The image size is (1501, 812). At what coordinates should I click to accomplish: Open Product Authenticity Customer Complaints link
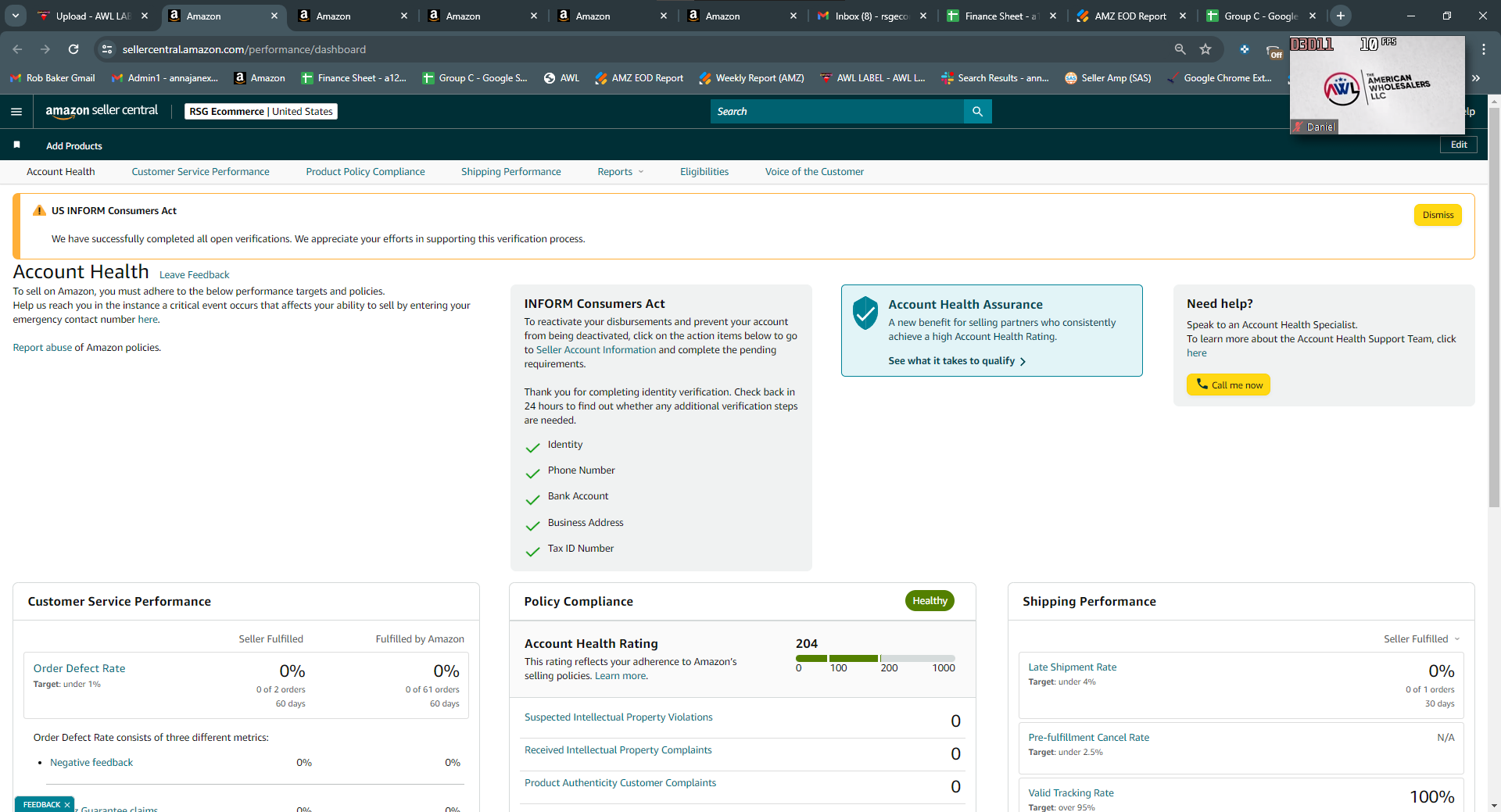point(620,783)
